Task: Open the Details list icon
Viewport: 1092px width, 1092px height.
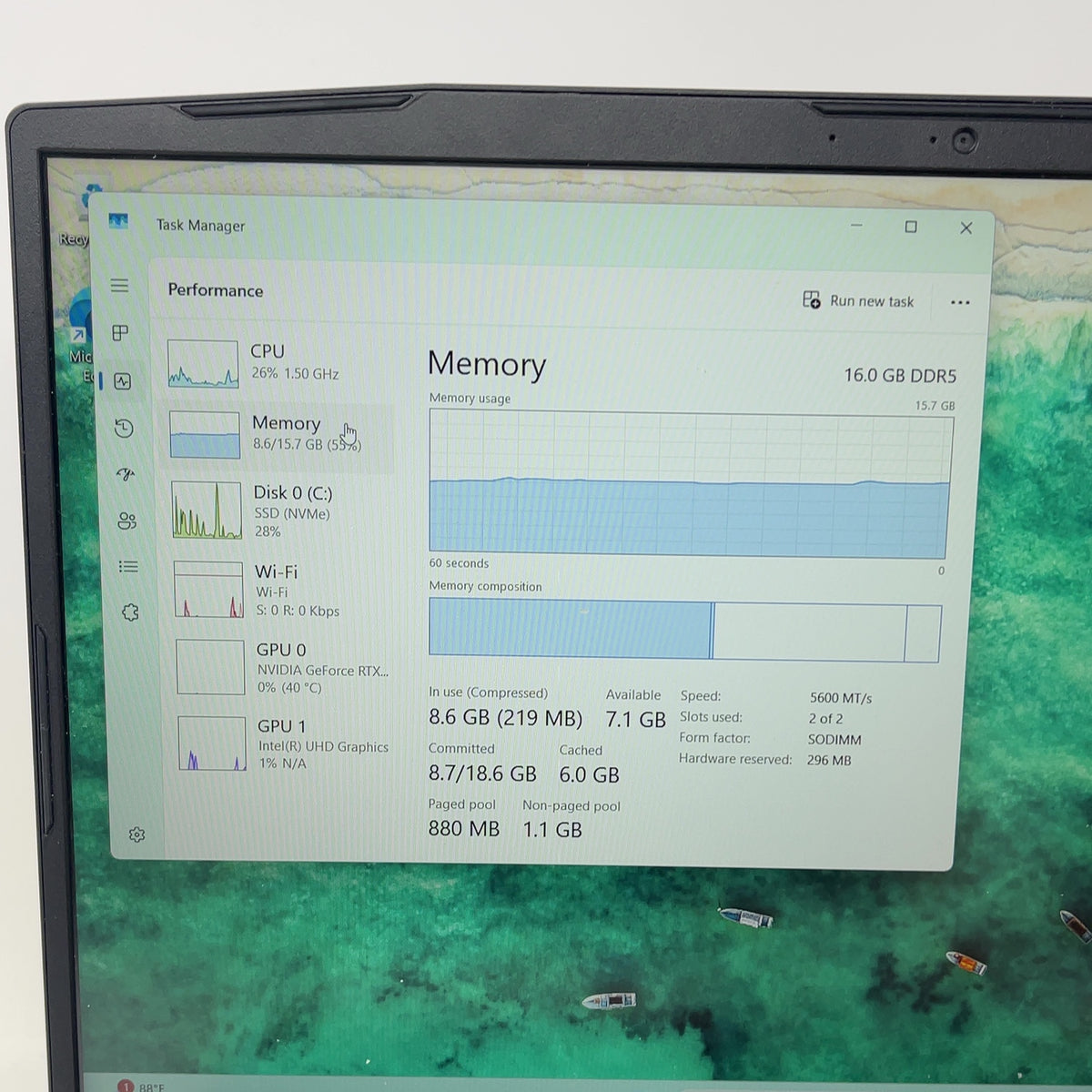Action: click(x=128, y=567)
